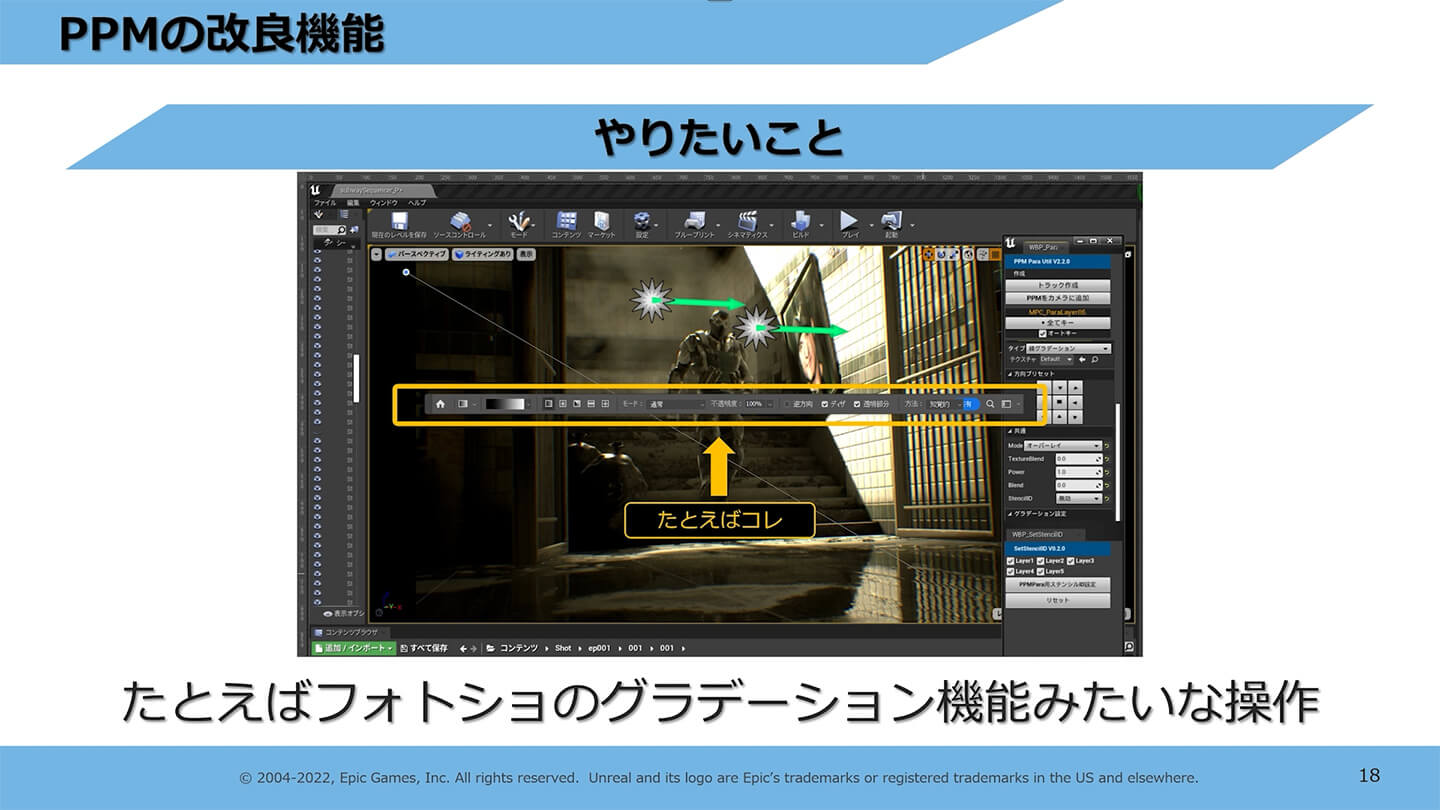Click the search icon beside テクスチャ Default
The height and width of the screenshot is (810, 1440).
coord(1095,359)
